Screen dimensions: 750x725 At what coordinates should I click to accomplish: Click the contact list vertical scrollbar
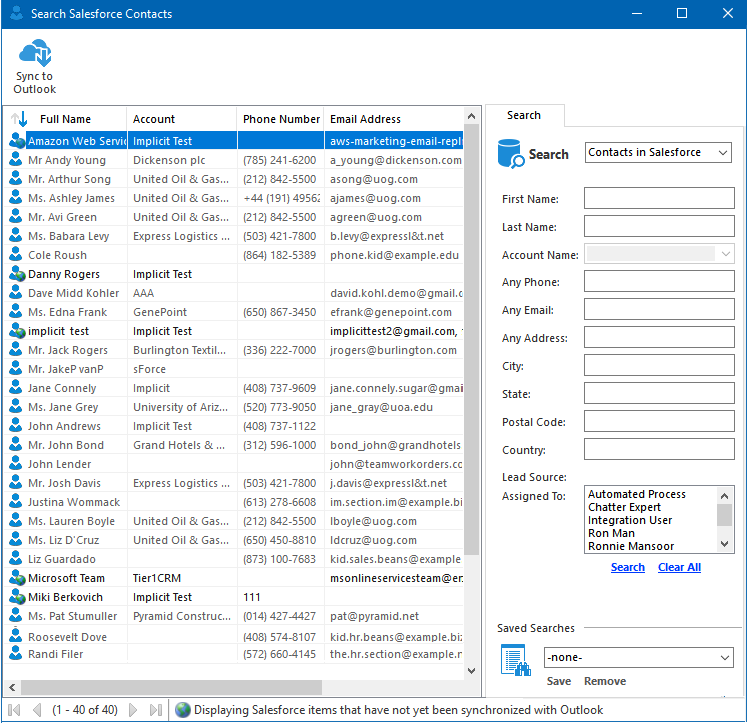473,340
